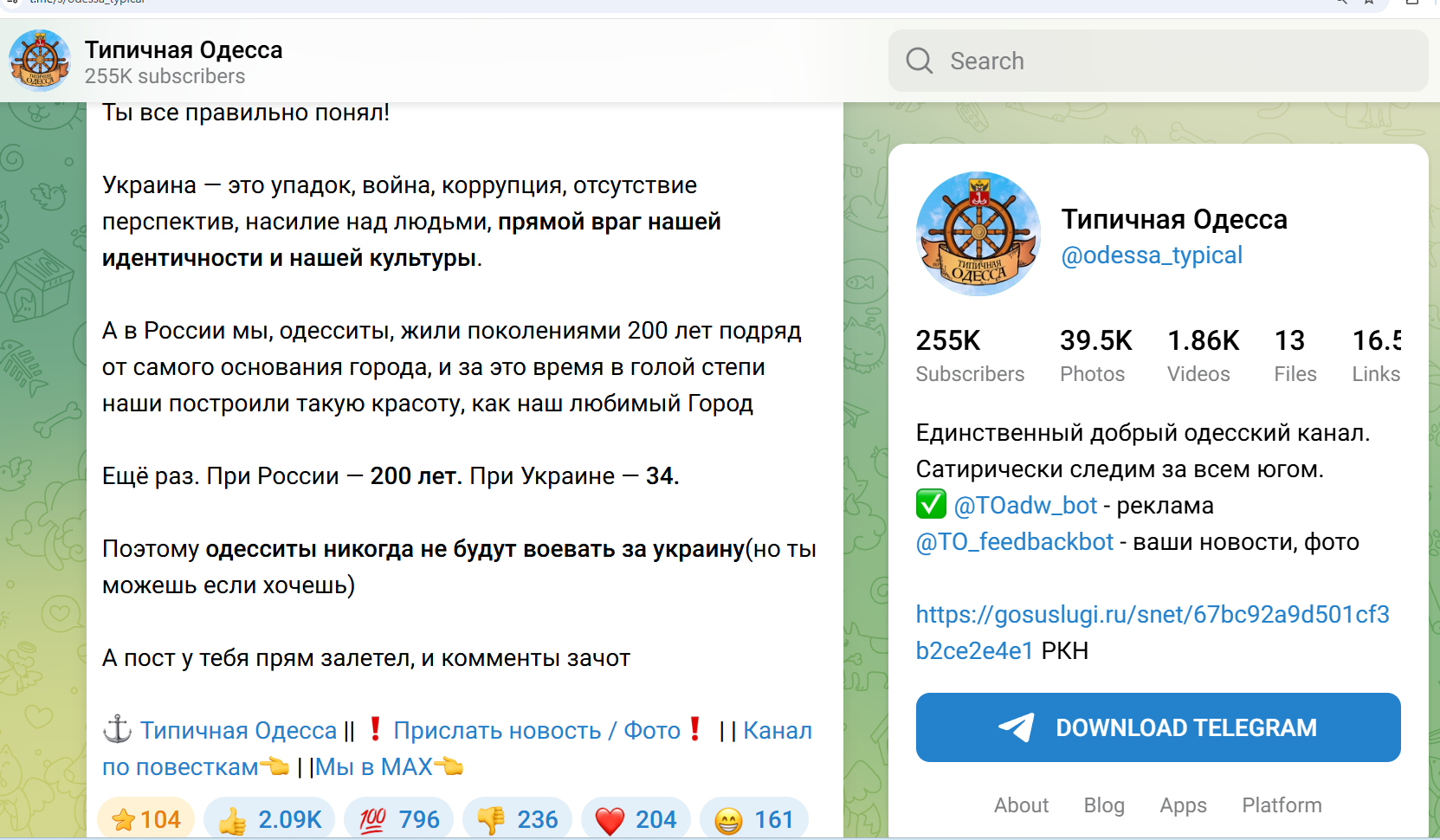Select the 16.5 Links counter
This screenshot has width=1440, height=840.
click(1377, 355)
